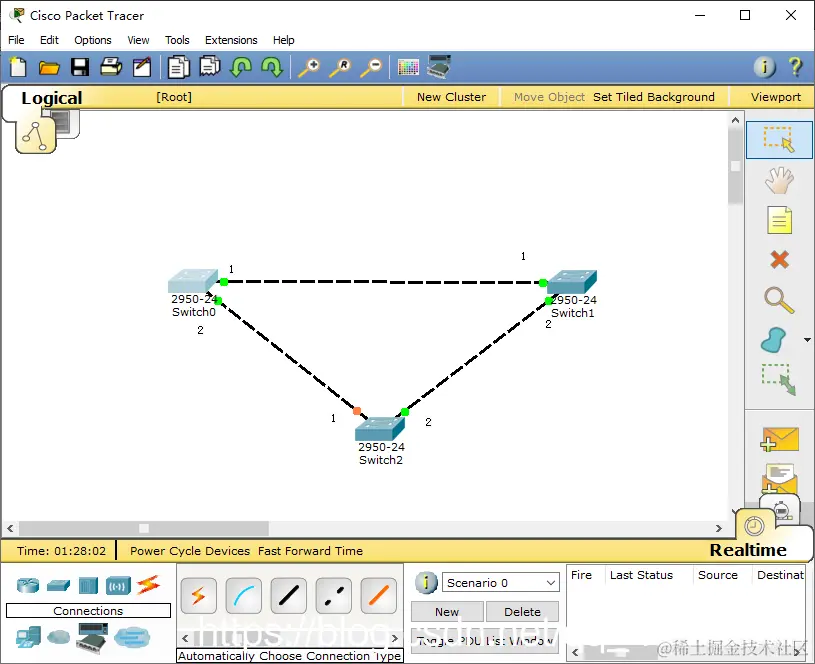Select Routers device category icon
Viewport: 815px width, 664px height.
tap(28, 585)
